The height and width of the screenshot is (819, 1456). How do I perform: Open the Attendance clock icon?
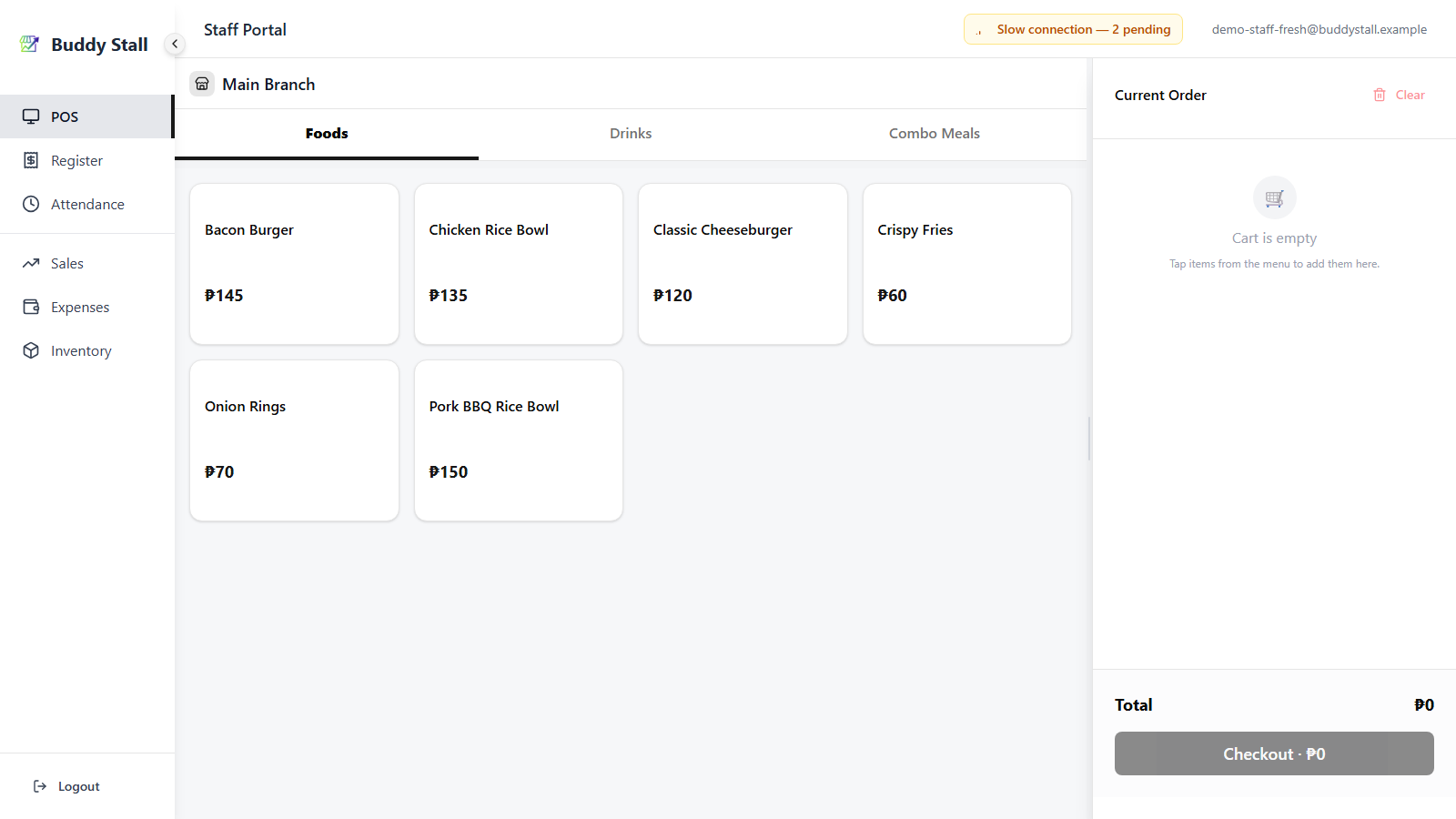[x=31, y=204]
